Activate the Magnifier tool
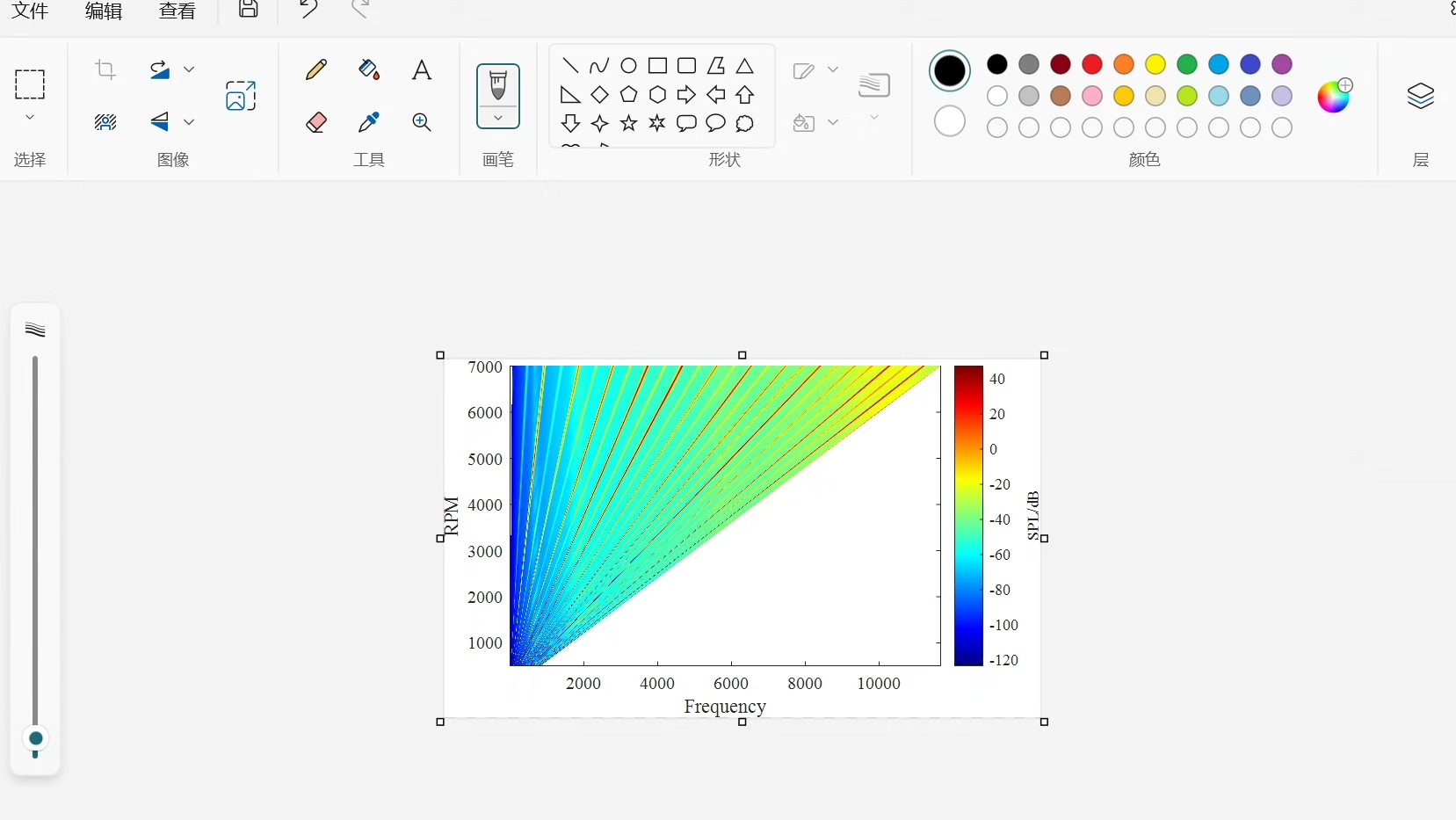The width and height of the screenshot is (1456, 820). pyautogui.click(x=421, y=123)
